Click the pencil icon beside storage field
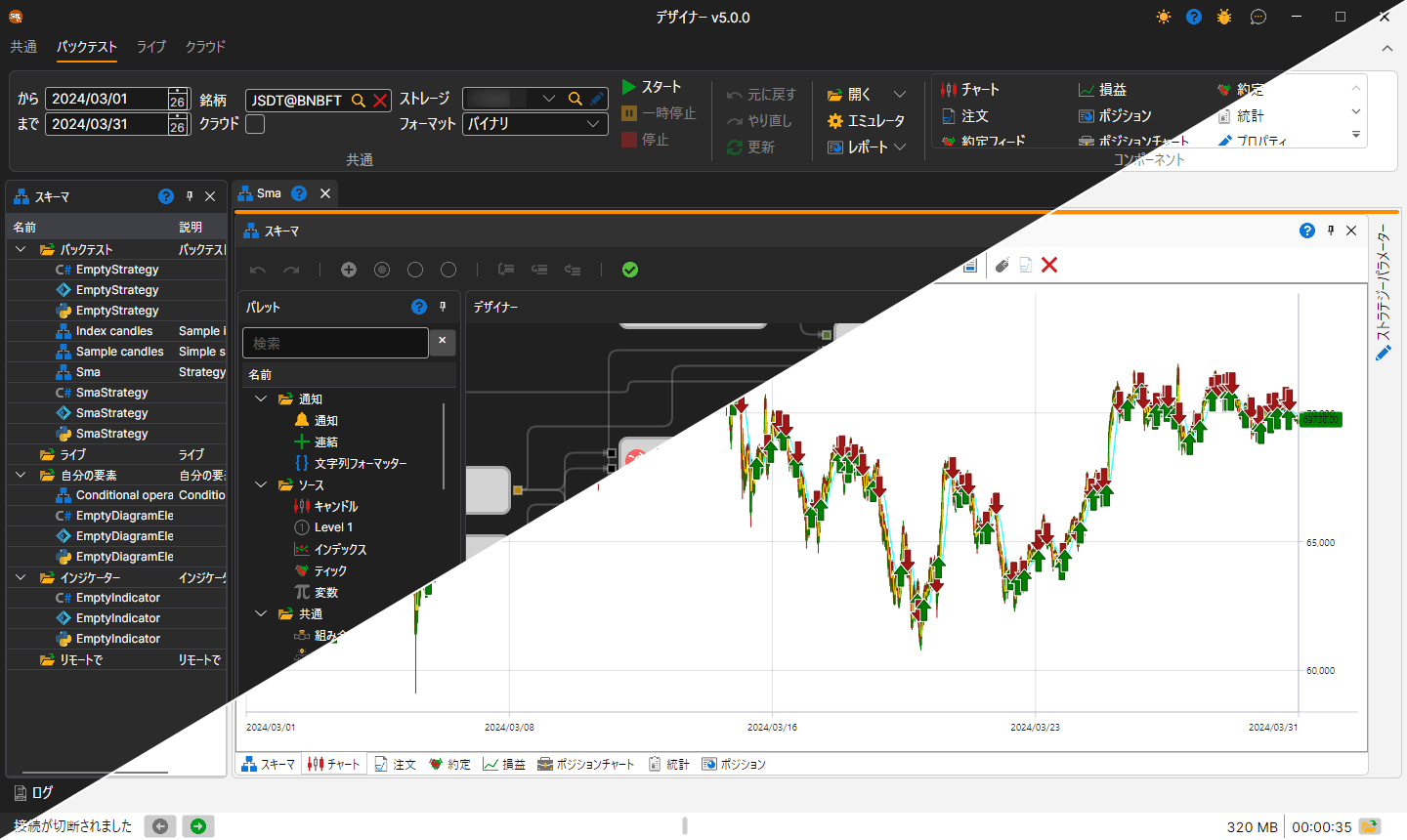The height and width of the screenshot is (840, 1407). [597, 99]
